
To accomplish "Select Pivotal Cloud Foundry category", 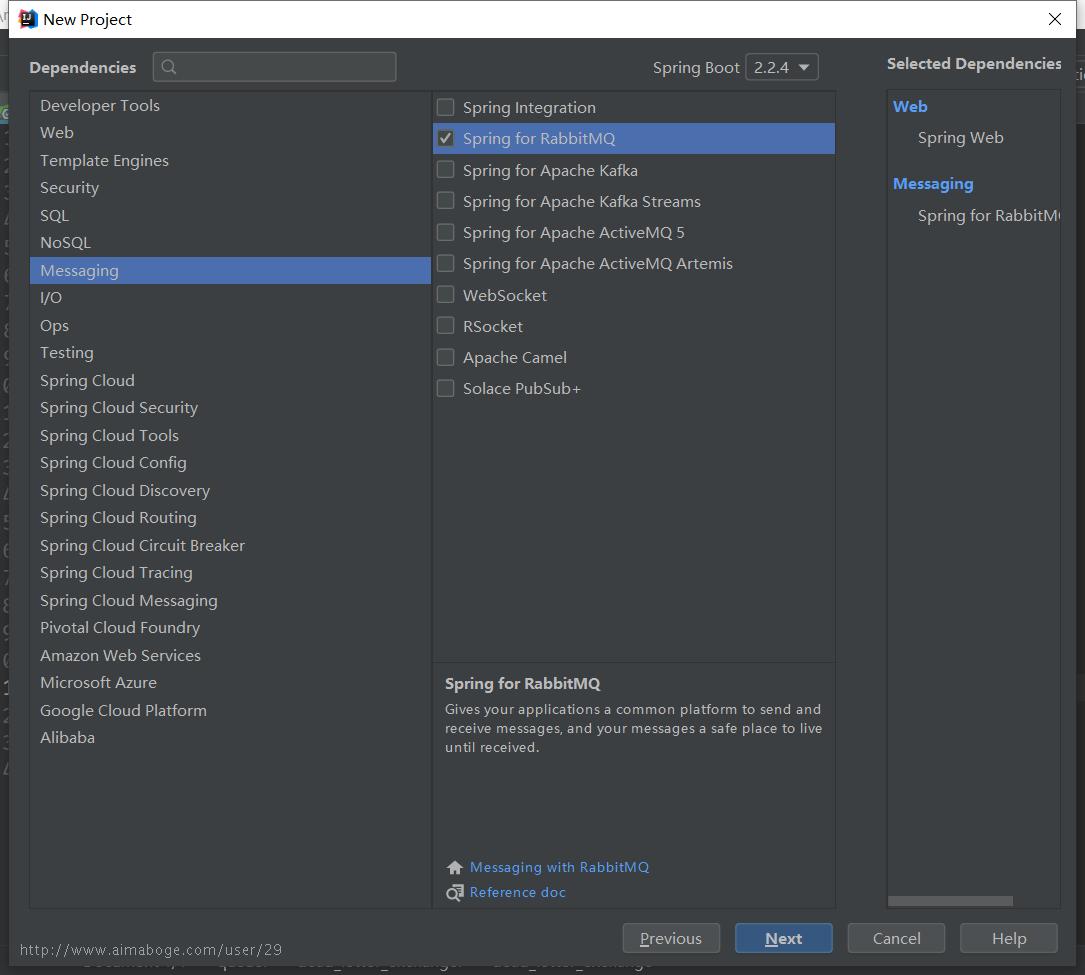I will (230, 628).
